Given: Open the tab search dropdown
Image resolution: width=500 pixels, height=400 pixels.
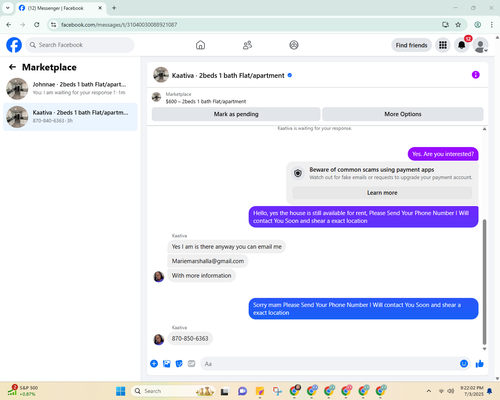Looking at the screenshot, I should pyautogui.click(x=8, y=8).
